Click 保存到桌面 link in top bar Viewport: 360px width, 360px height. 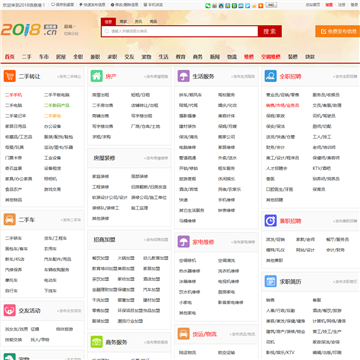(62, 5)
